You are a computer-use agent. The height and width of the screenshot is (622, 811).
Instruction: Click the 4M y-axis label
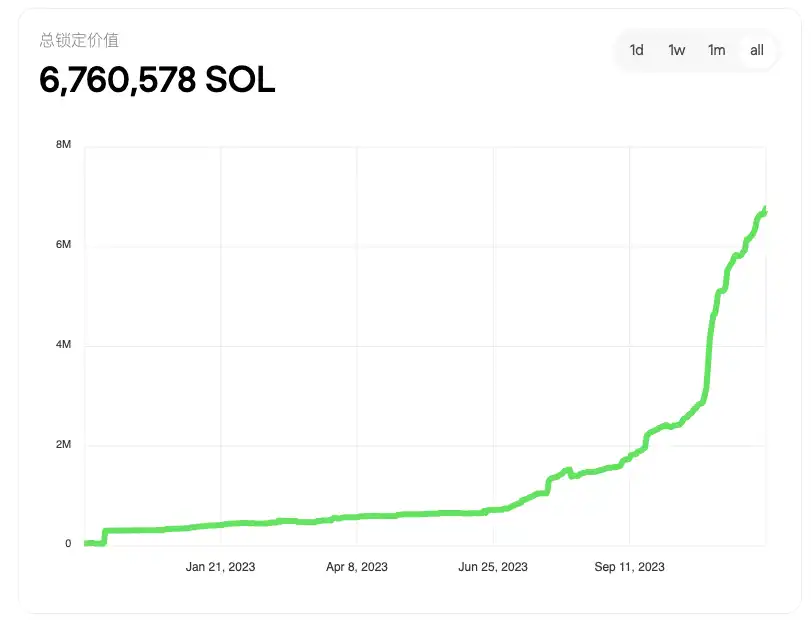click(64, 345)
